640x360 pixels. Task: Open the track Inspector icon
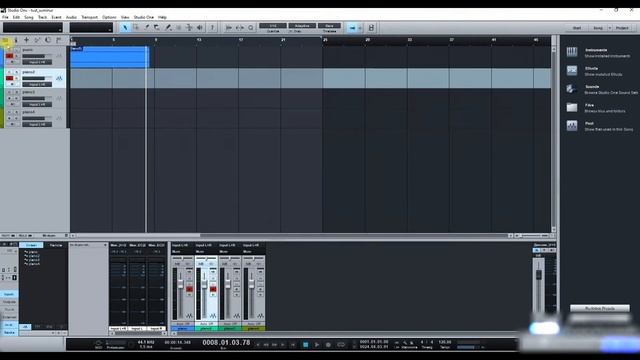pyautogui.click(x=16, y=40)
